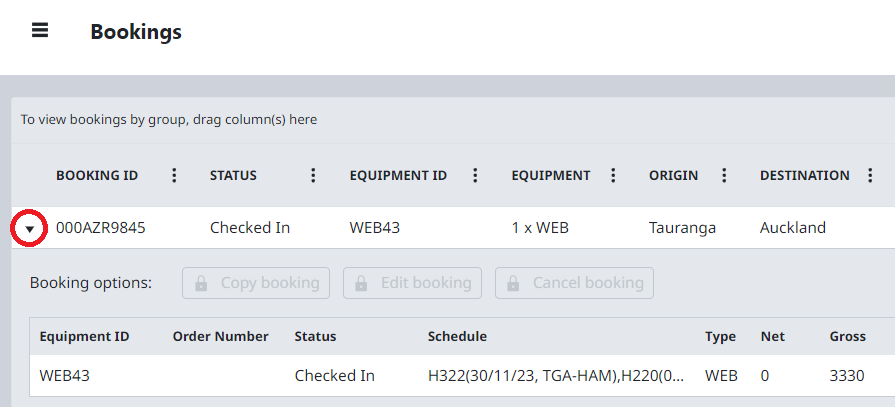
Task: Click the Auckland destination cell
Action: tap(793, 228)
